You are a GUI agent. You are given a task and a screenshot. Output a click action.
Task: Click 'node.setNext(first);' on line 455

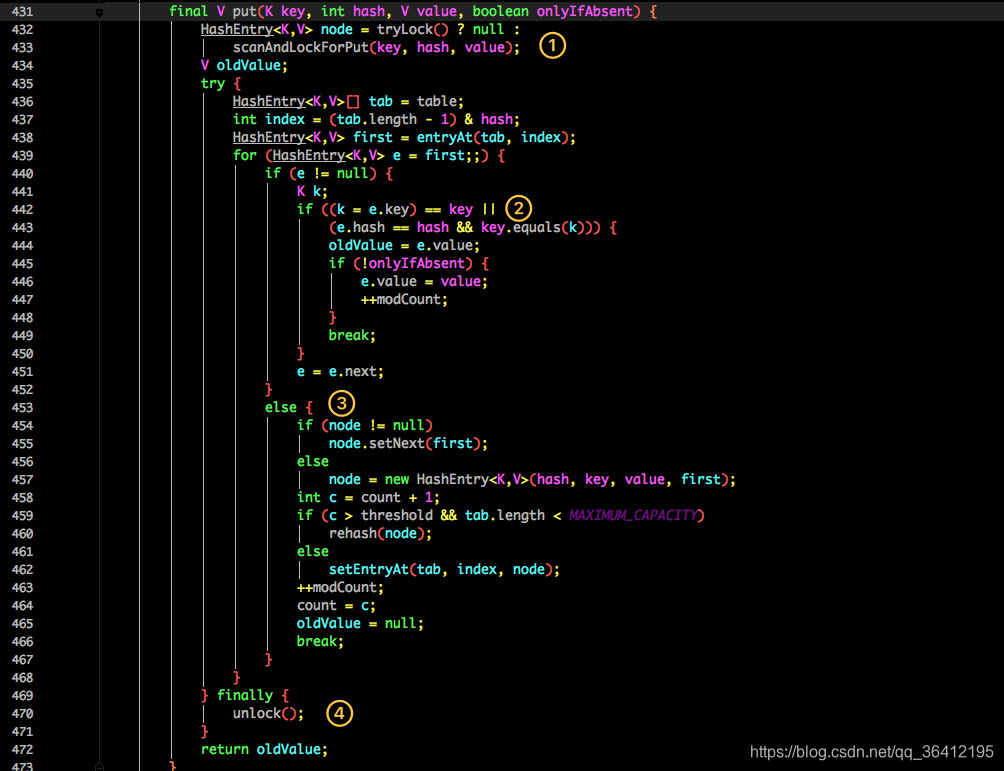(x=409, y=443)
